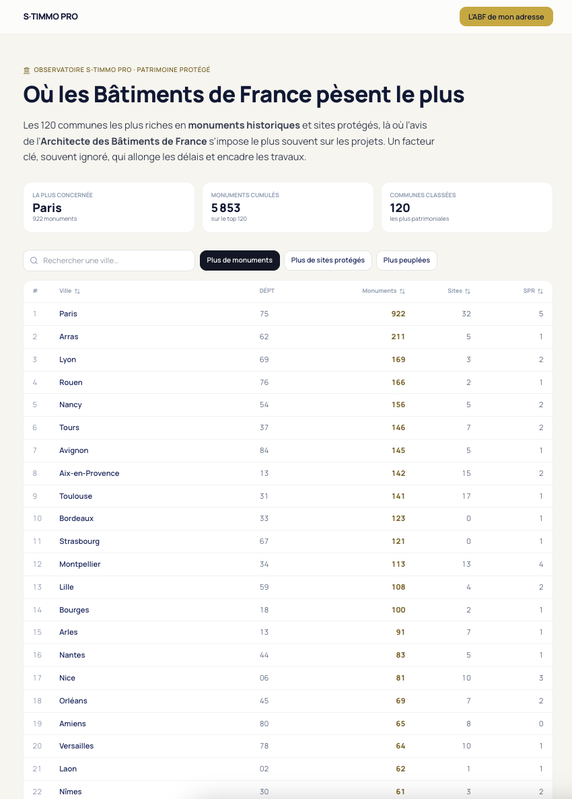Click the search magnifier icon

click(x=34, y=260)
